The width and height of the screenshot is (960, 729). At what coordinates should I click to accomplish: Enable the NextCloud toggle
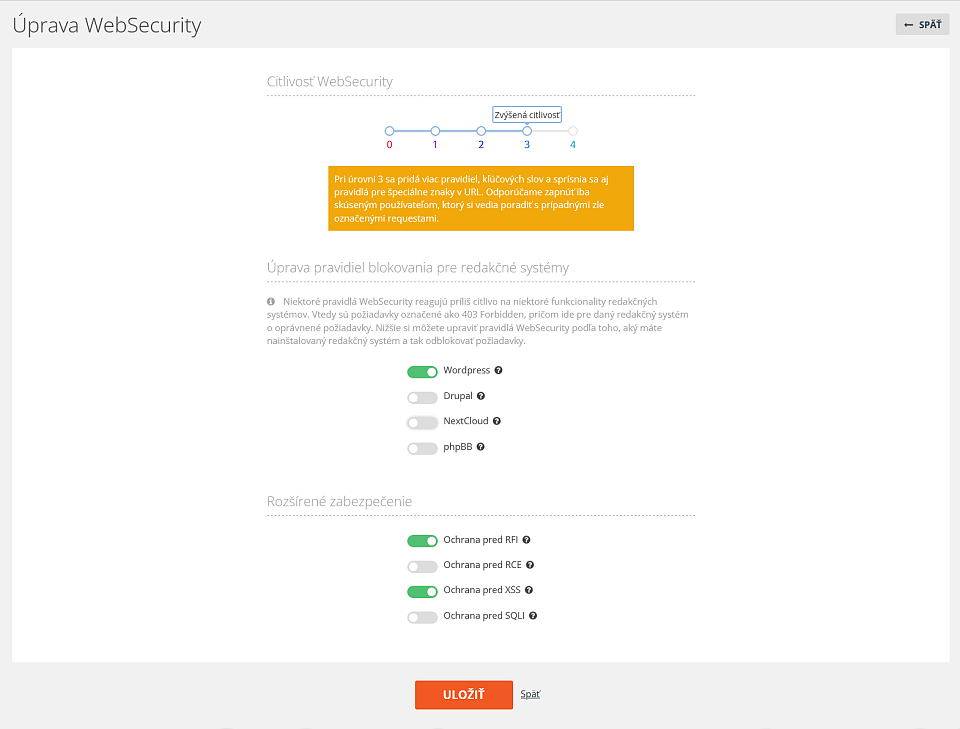[x=422, y=422]
